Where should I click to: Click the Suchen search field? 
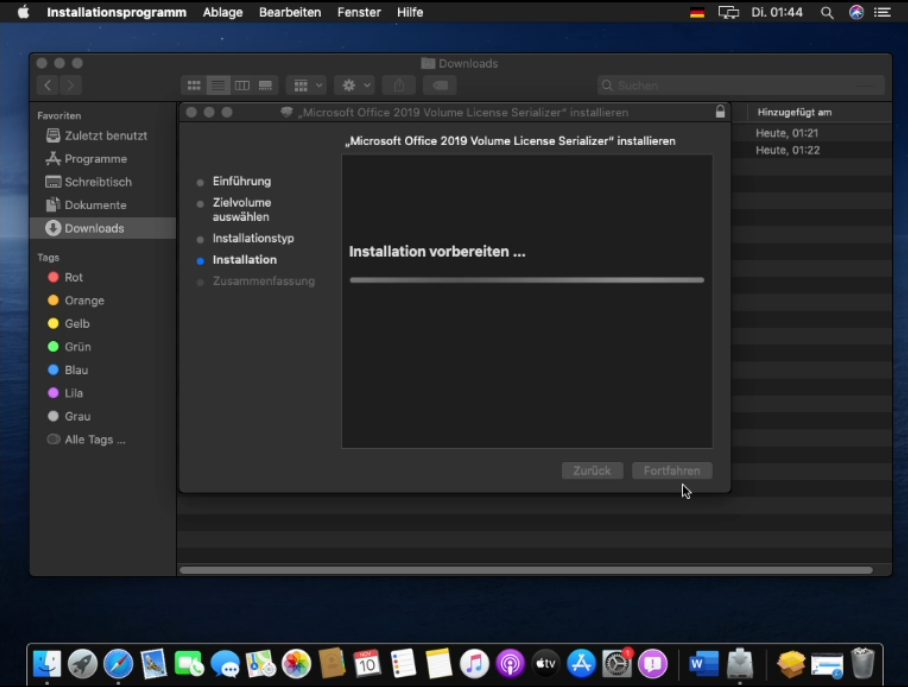point(740,86)
